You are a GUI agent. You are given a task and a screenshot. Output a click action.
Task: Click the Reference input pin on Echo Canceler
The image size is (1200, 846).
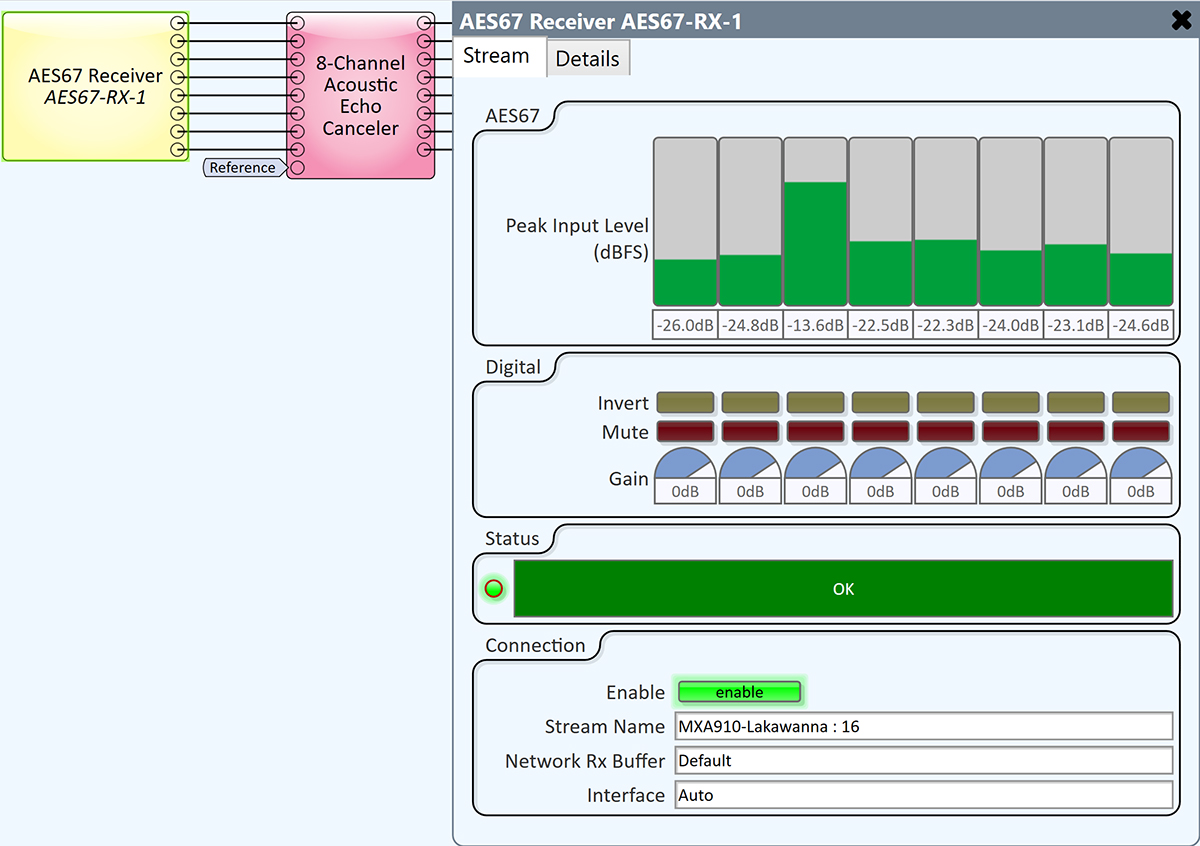pyautogui.click(x=297, y=167)
